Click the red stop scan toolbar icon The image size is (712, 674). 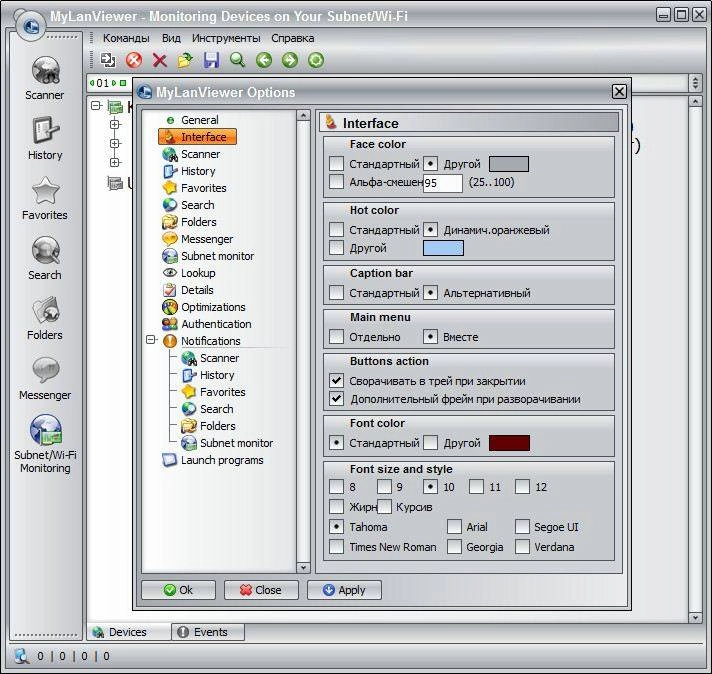134,59
